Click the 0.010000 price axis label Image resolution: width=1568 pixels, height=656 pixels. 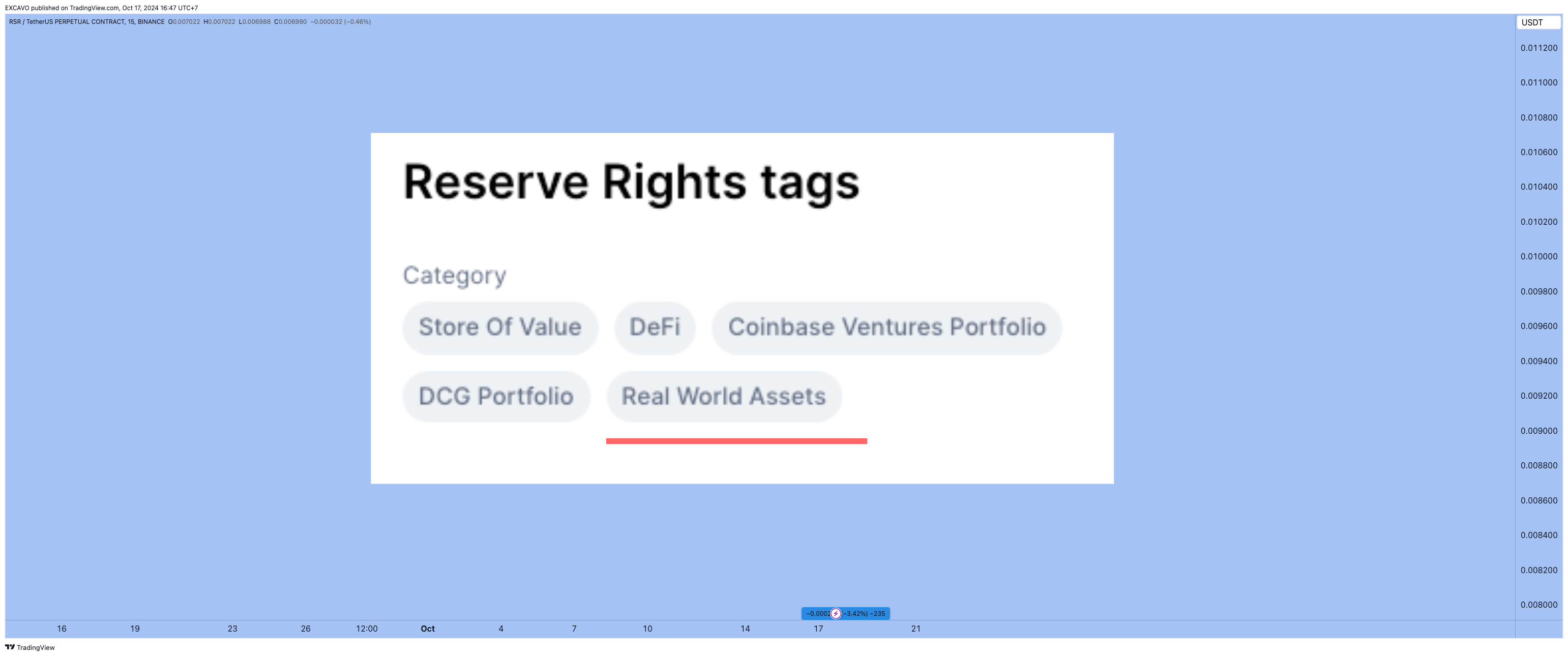pyautogui.click(x=1539, y=256)
